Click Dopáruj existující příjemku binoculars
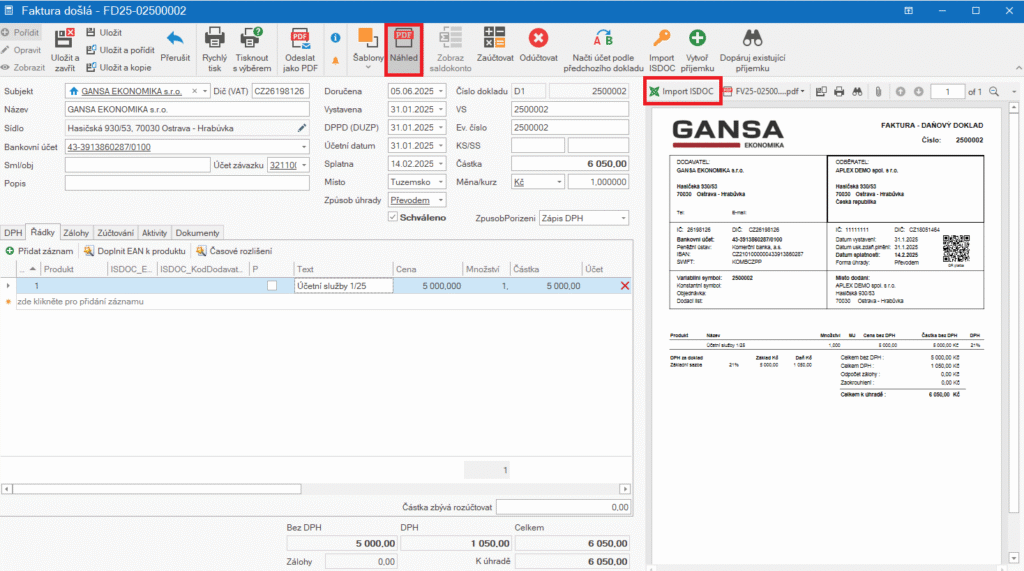Viewport: 1024px width, 571px height. (x=752, y=50)
